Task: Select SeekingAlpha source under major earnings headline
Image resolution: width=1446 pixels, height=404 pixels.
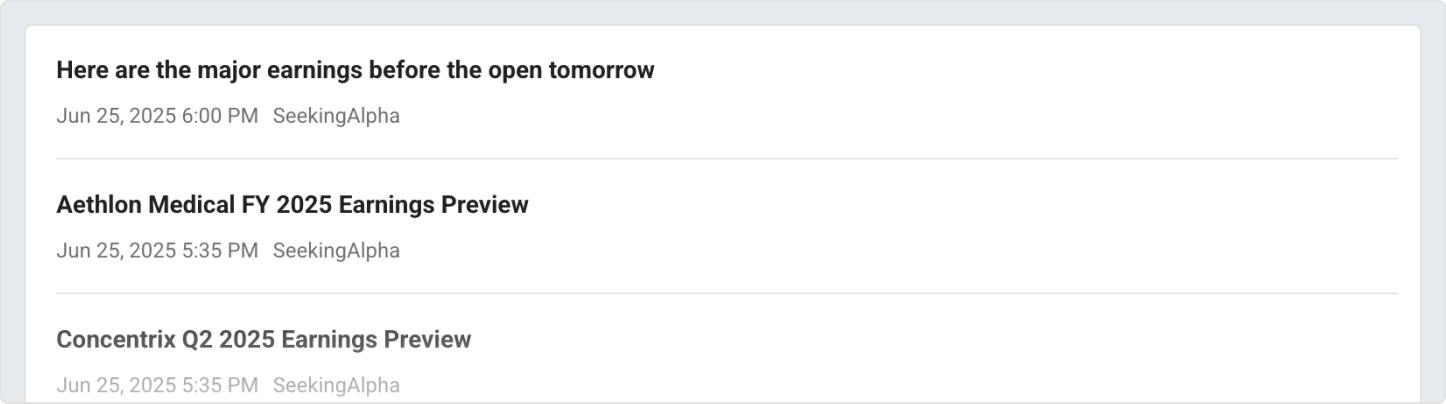Action: (336, 116)
